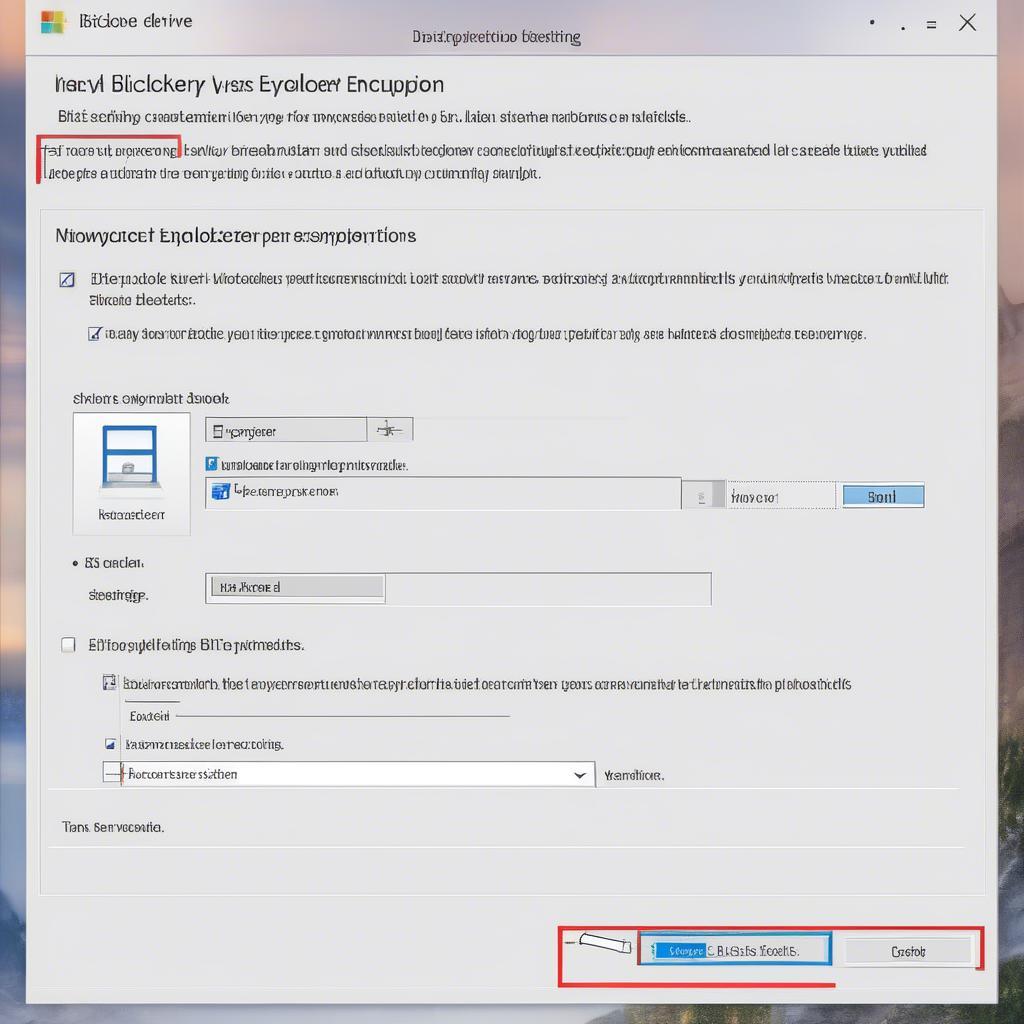Click the colorful Windows logo in title bar
This screenshot has height=1024, width=1024.
point(53,22)
